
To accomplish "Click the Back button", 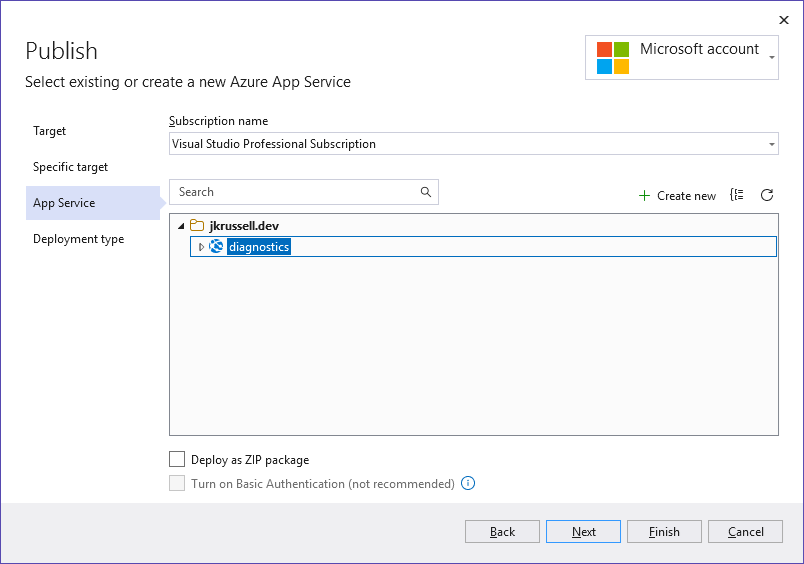I will point(502,532).
